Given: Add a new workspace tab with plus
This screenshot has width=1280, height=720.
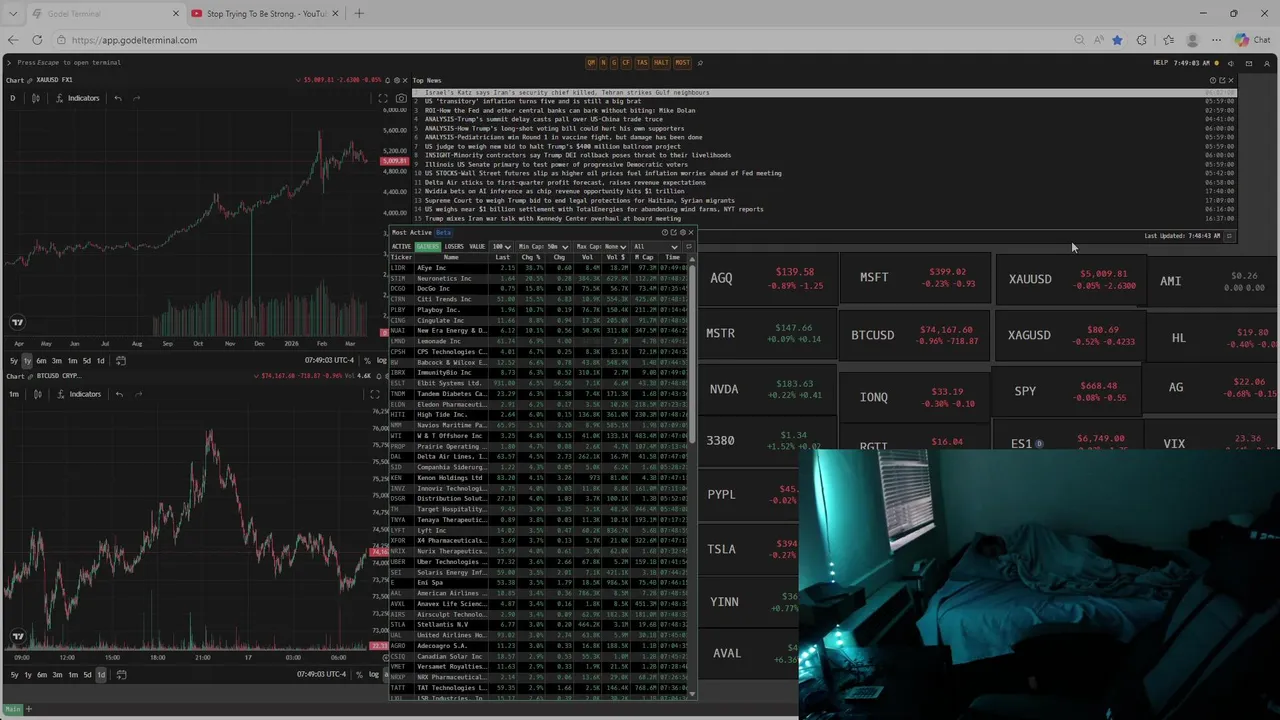Looking at the screenshot, I should coord(28,709).
